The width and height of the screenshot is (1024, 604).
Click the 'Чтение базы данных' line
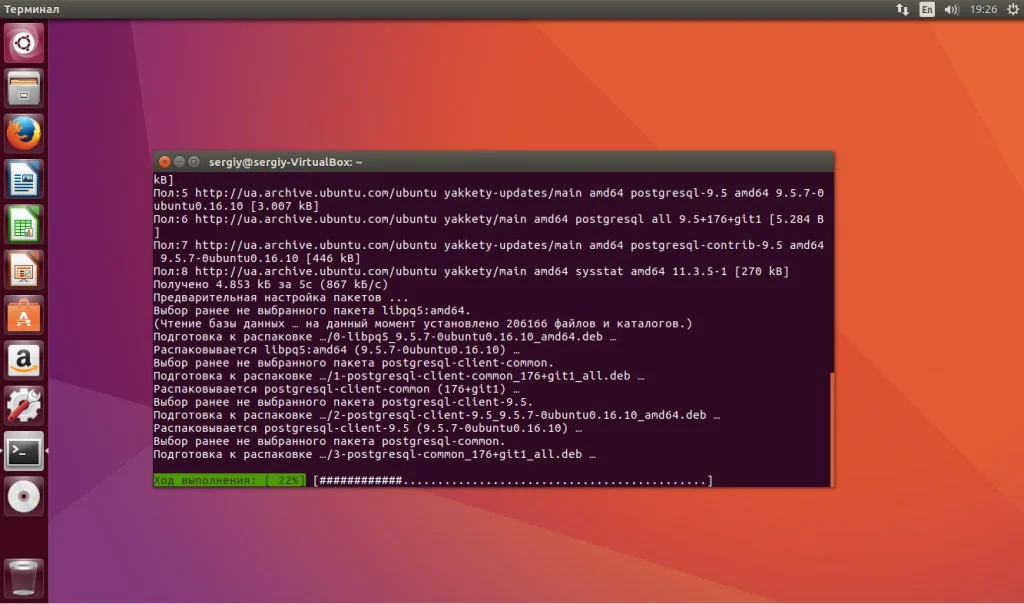click(x=423, y=324)
